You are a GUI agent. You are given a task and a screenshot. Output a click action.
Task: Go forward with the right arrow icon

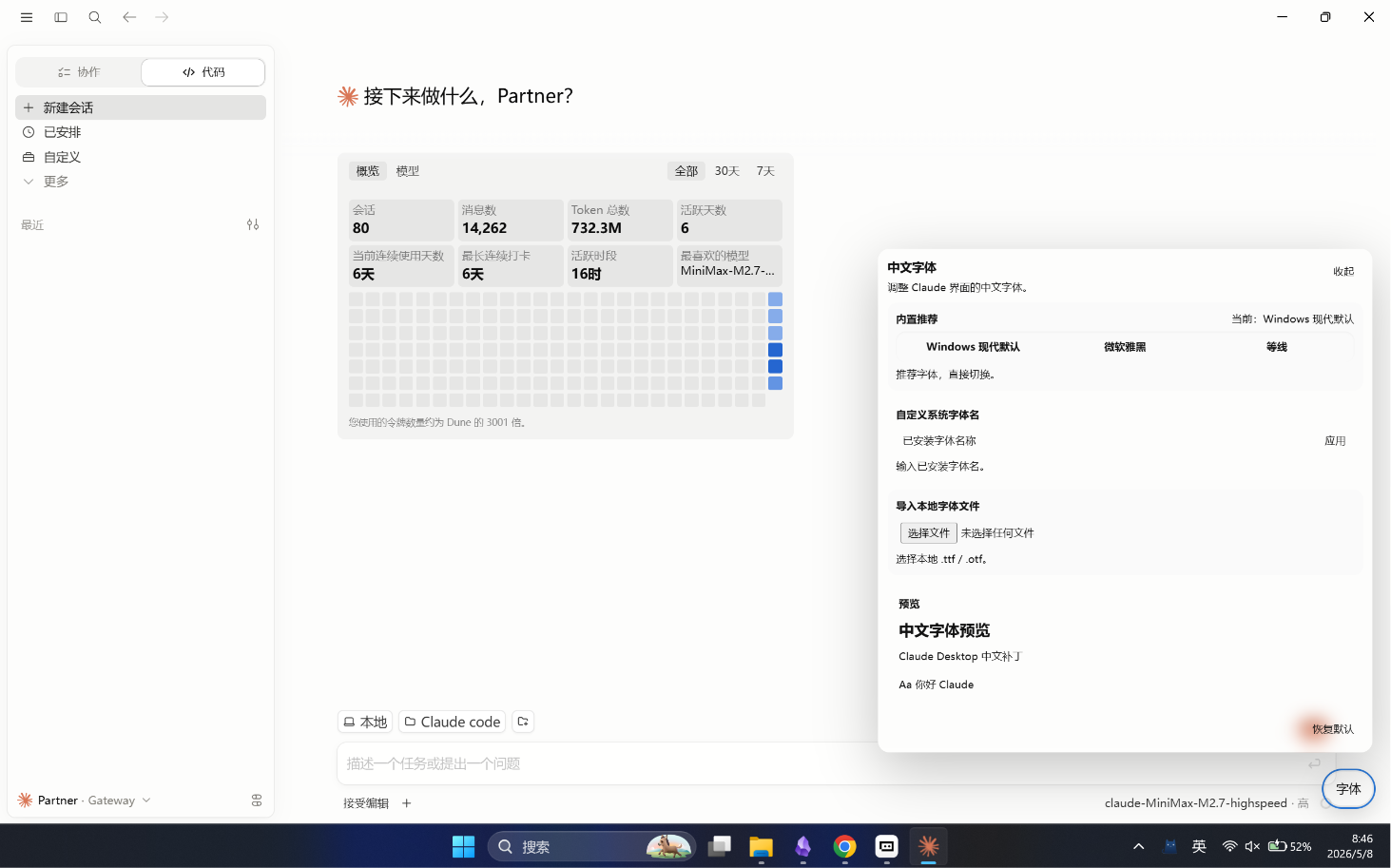[163, 17]
